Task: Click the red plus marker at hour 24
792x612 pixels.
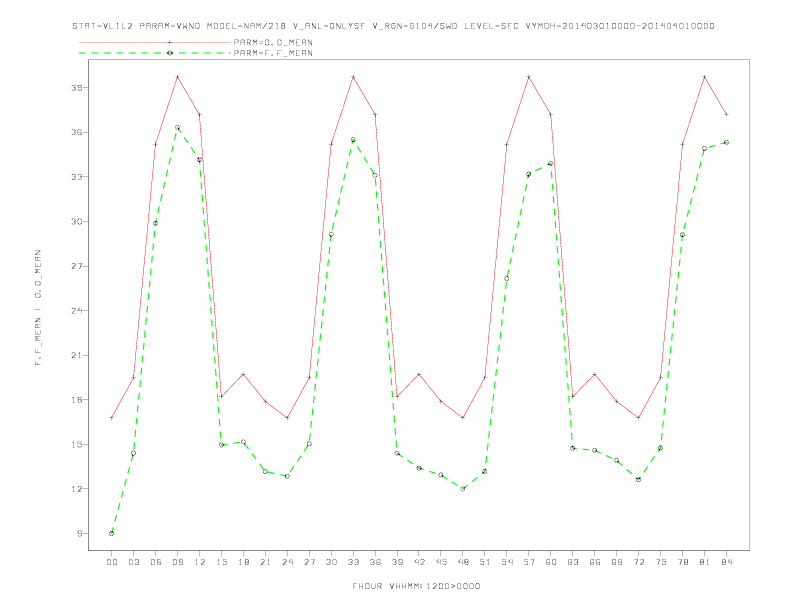Action: pyautogui.click(x=287, y=418)
